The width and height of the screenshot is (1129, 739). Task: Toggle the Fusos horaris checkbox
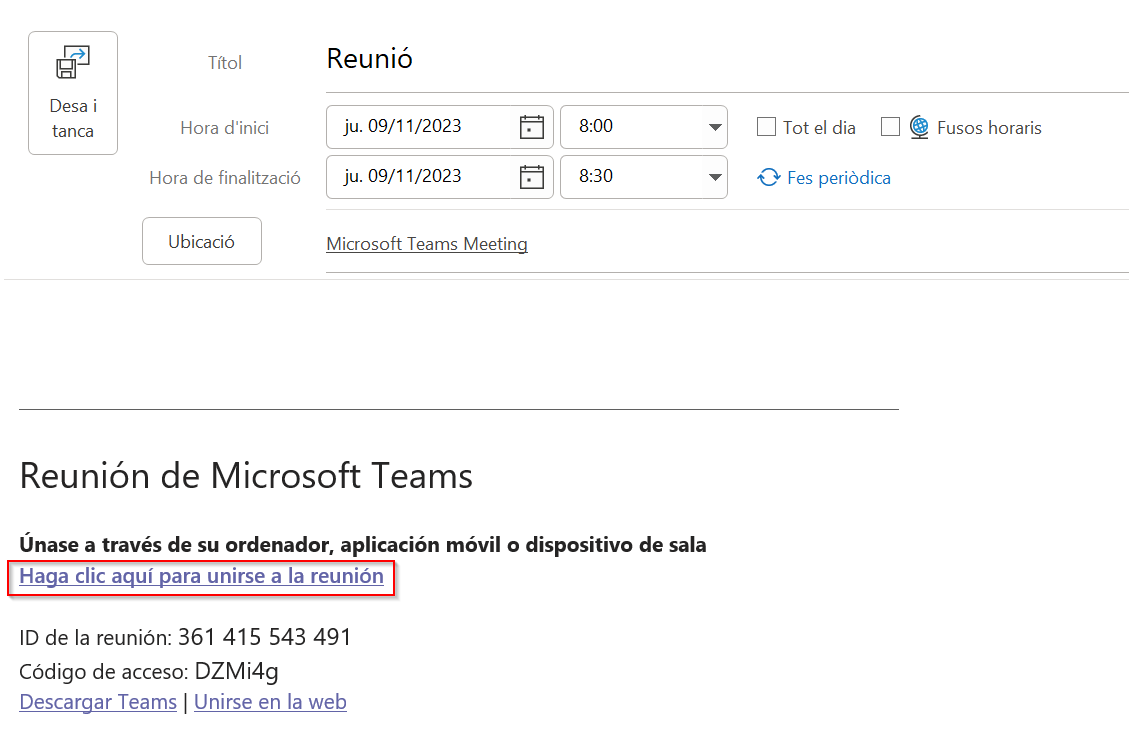click(891, 127)
